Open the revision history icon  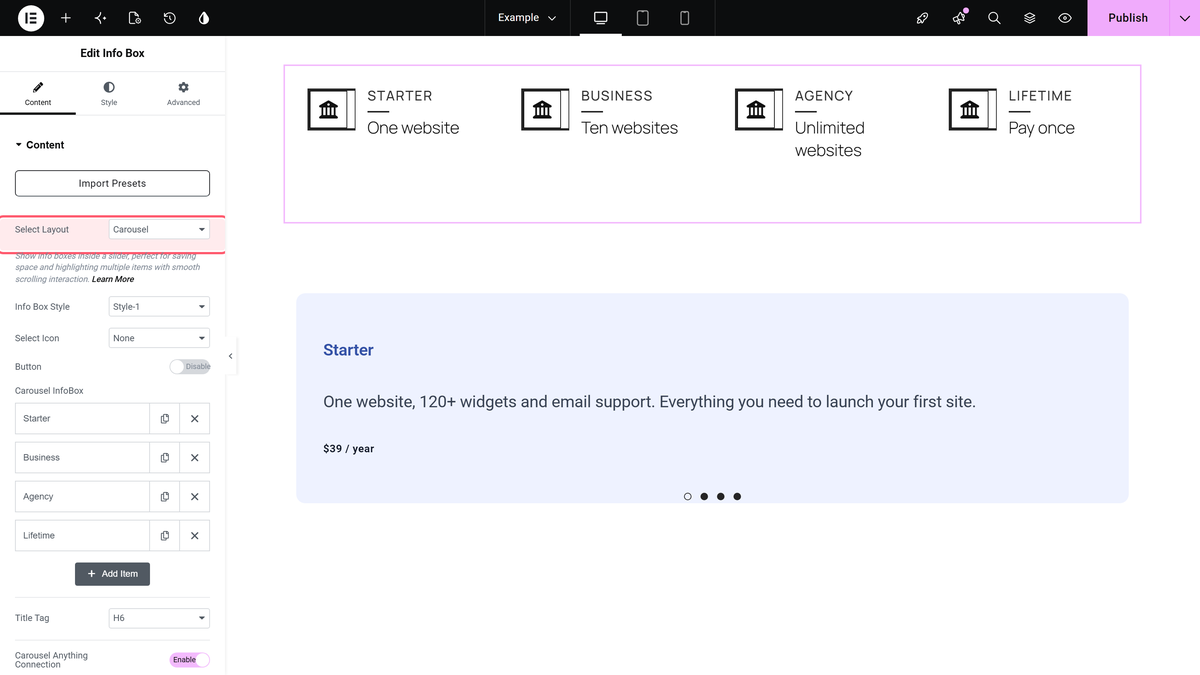170,18
